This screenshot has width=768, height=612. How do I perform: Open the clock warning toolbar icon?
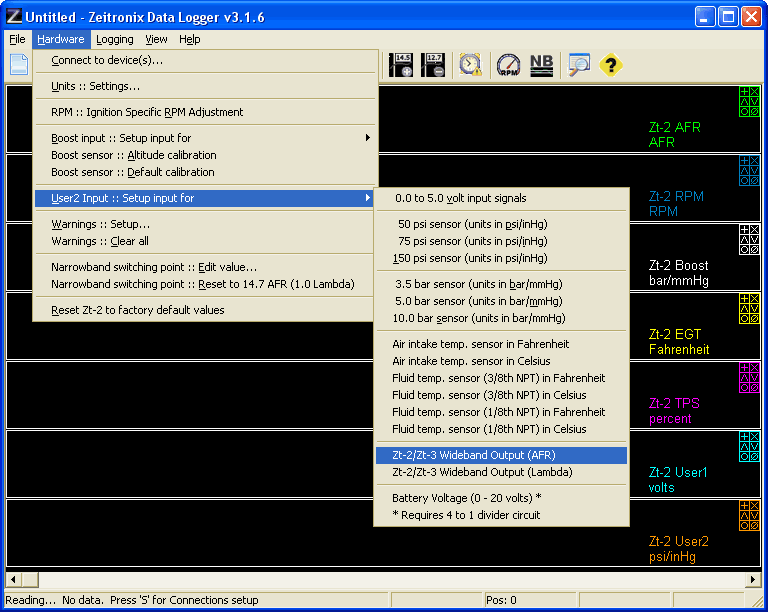(x=470, y=65)
